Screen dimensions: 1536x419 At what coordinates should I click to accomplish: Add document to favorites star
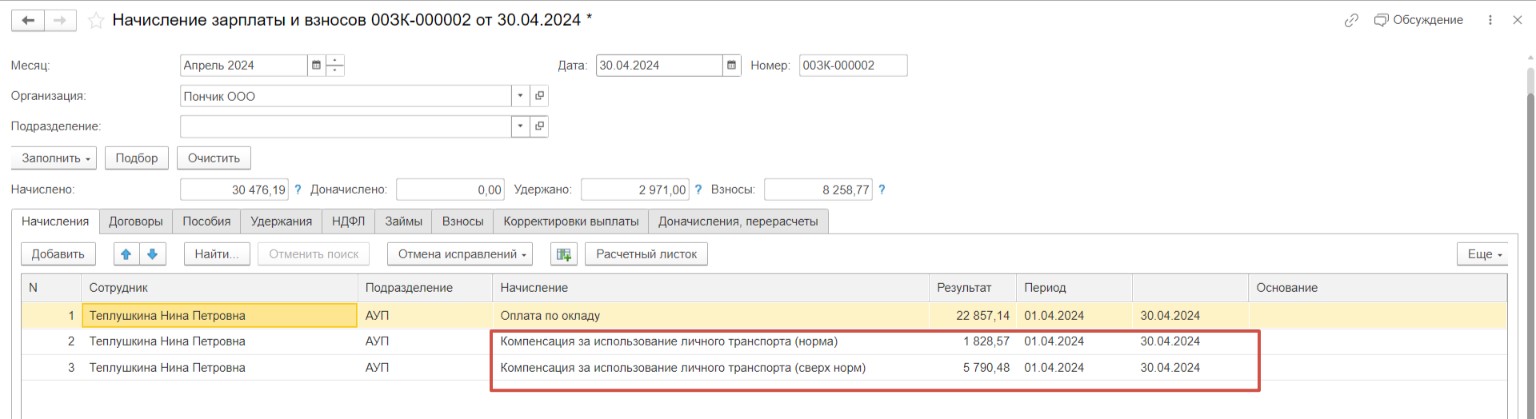96,20
